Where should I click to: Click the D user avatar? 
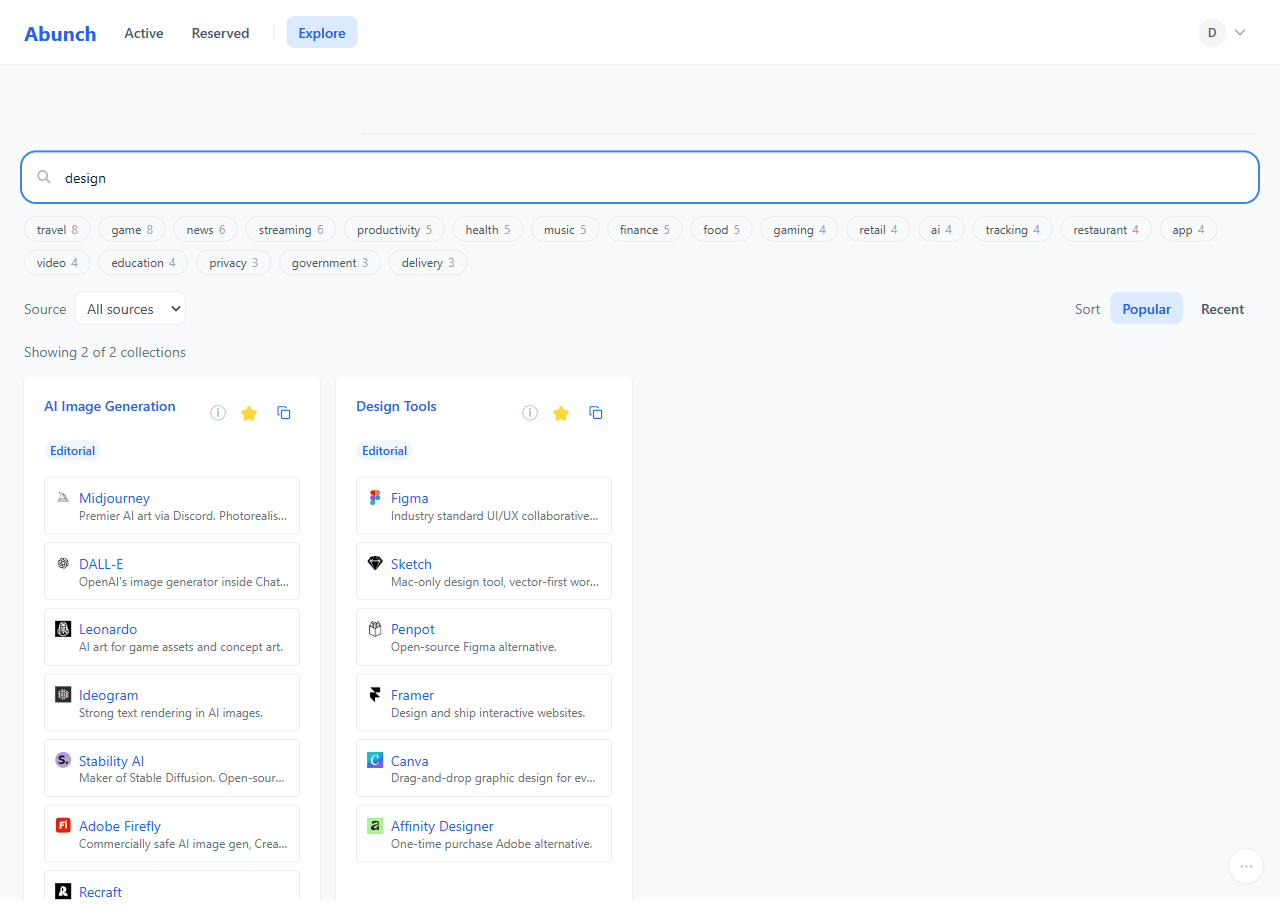[x=1212, y=32]
